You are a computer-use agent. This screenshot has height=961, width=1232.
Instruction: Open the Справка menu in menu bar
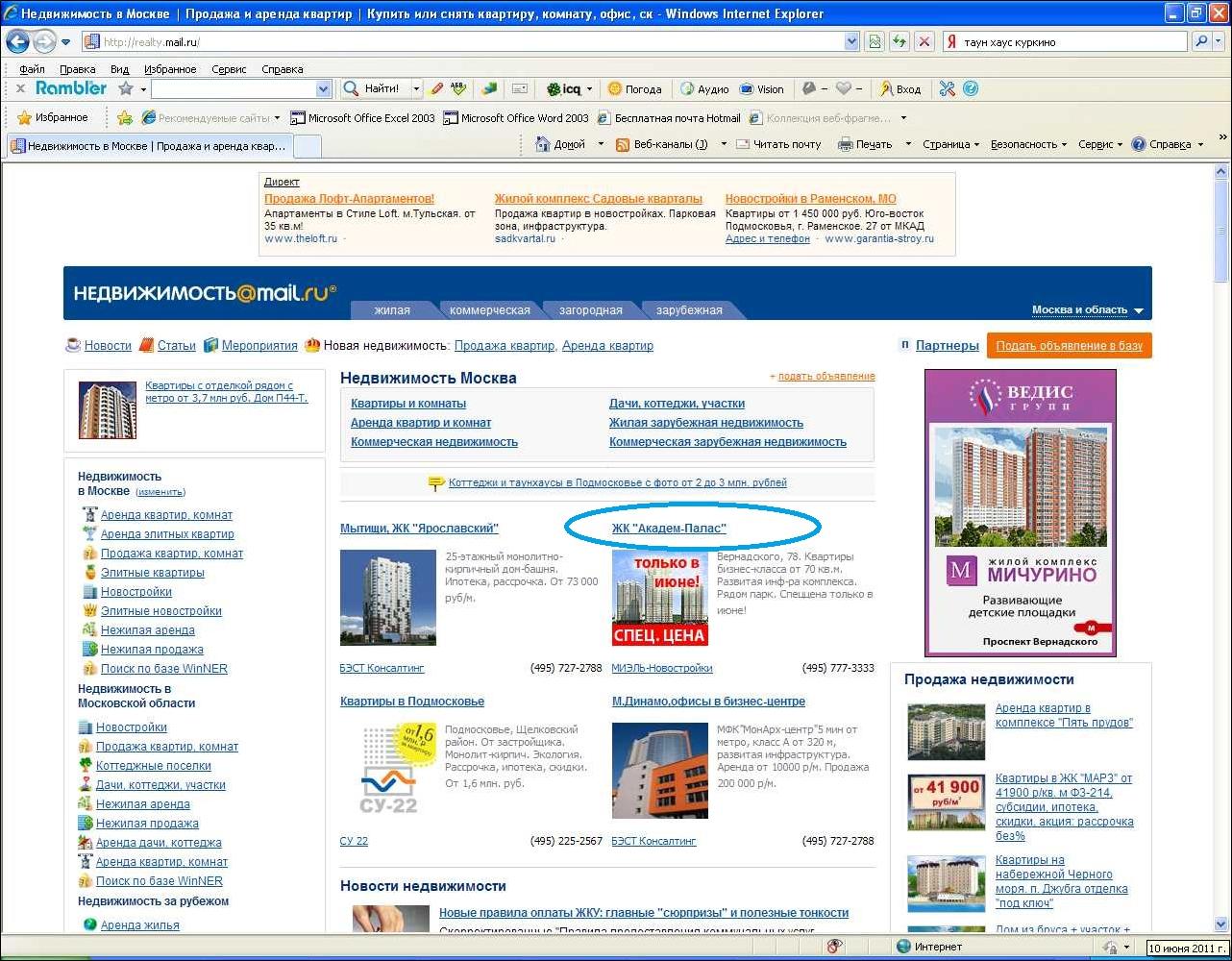[x=282, y=69]
